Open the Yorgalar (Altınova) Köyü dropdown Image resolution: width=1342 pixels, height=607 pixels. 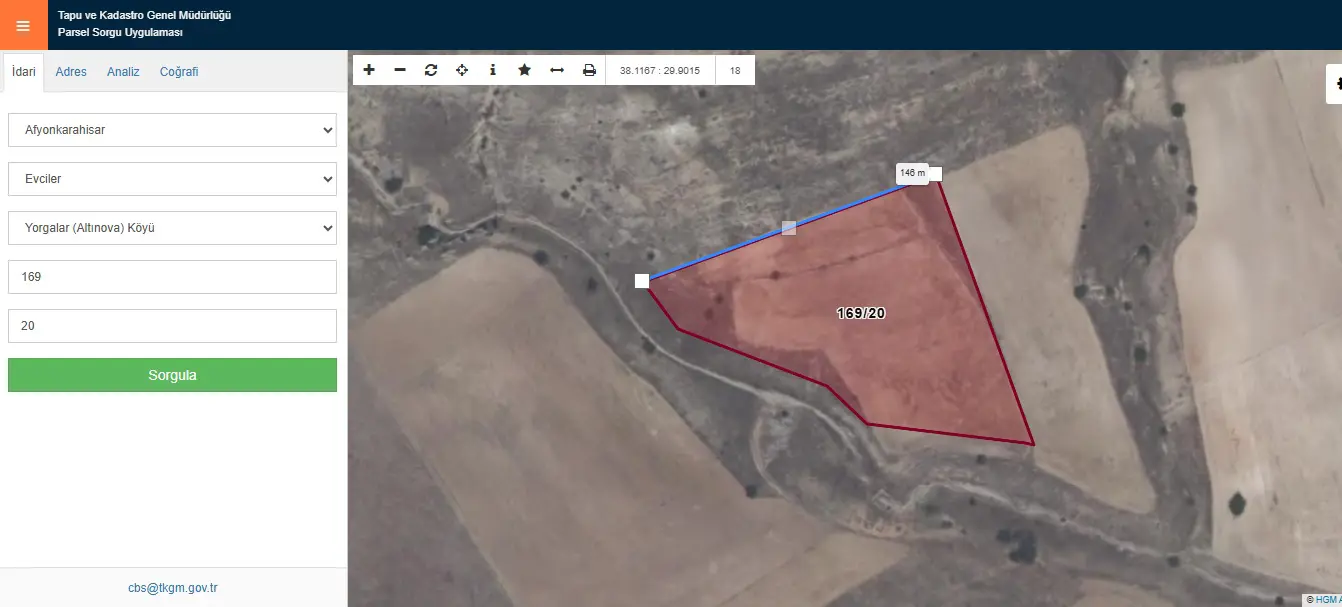coord(172,228)
